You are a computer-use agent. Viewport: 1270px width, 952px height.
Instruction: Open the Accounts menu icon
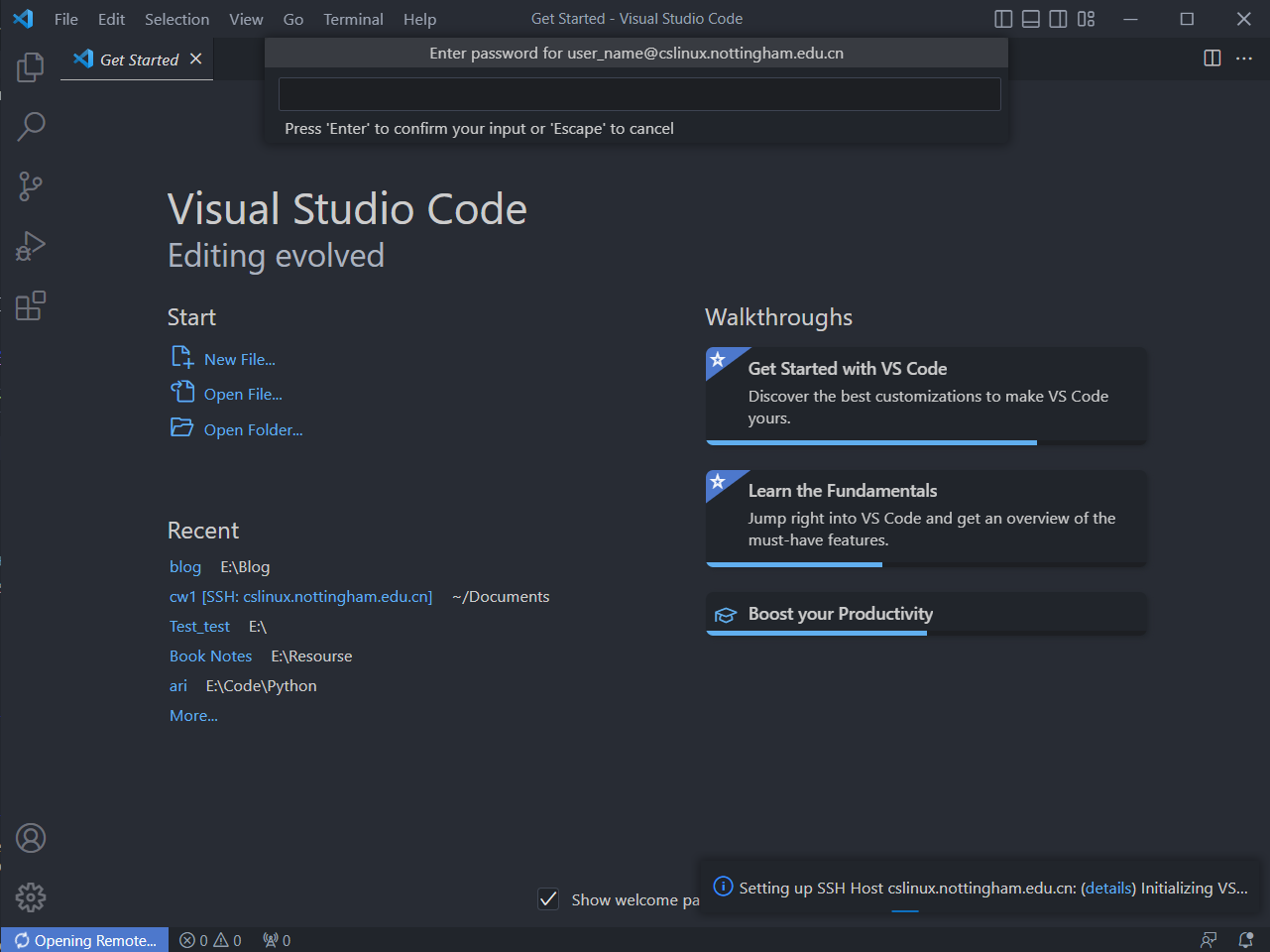pos(31,838)
